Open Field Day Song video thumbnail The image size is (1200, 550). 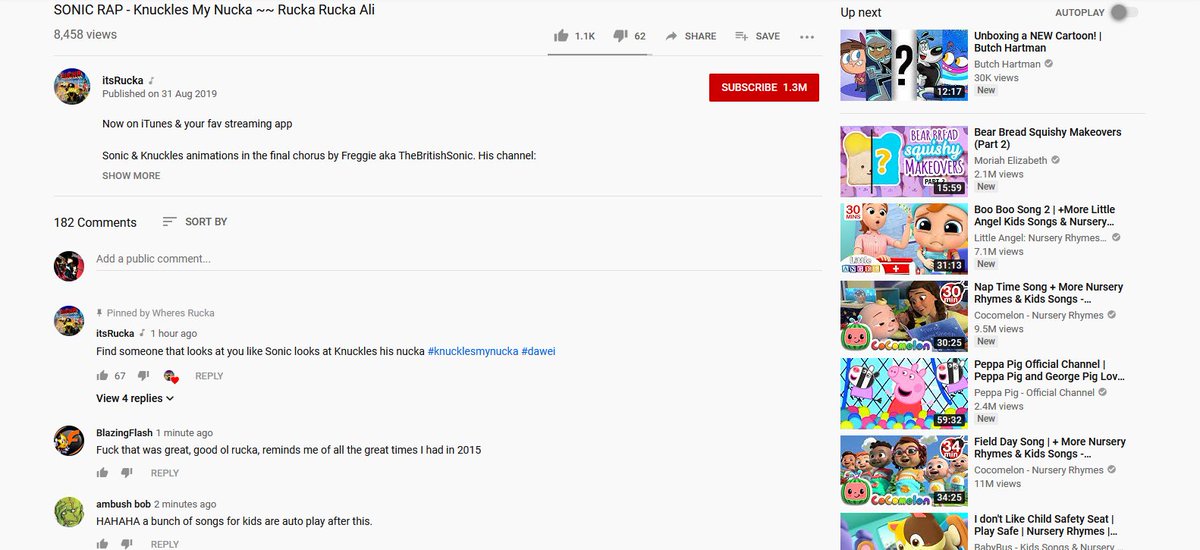point(903,470)
